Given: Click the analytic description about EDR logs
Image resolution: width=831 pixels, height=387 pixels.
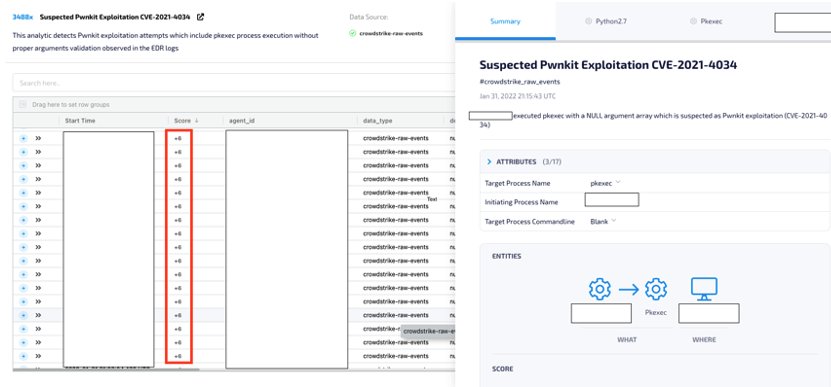Looking at the screenshot, I should [165, 41].
